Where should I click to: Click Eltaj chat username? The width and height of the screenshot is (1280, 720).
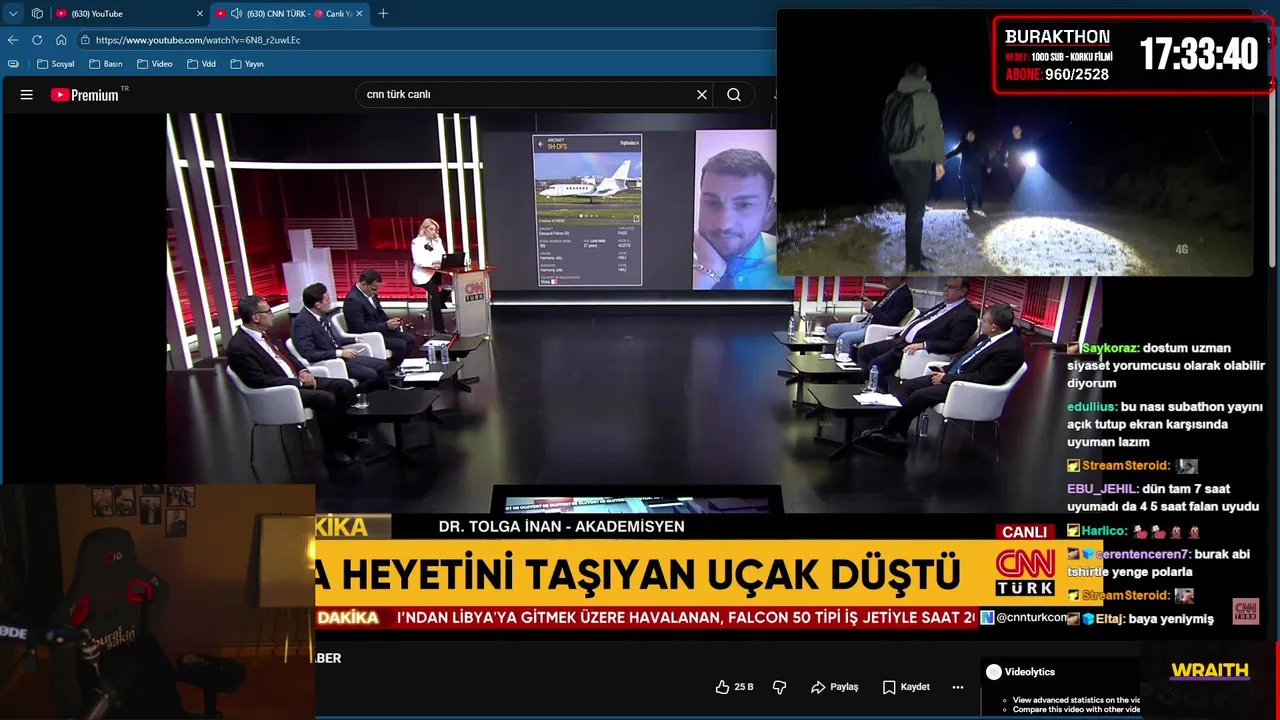coord(1110,619)
